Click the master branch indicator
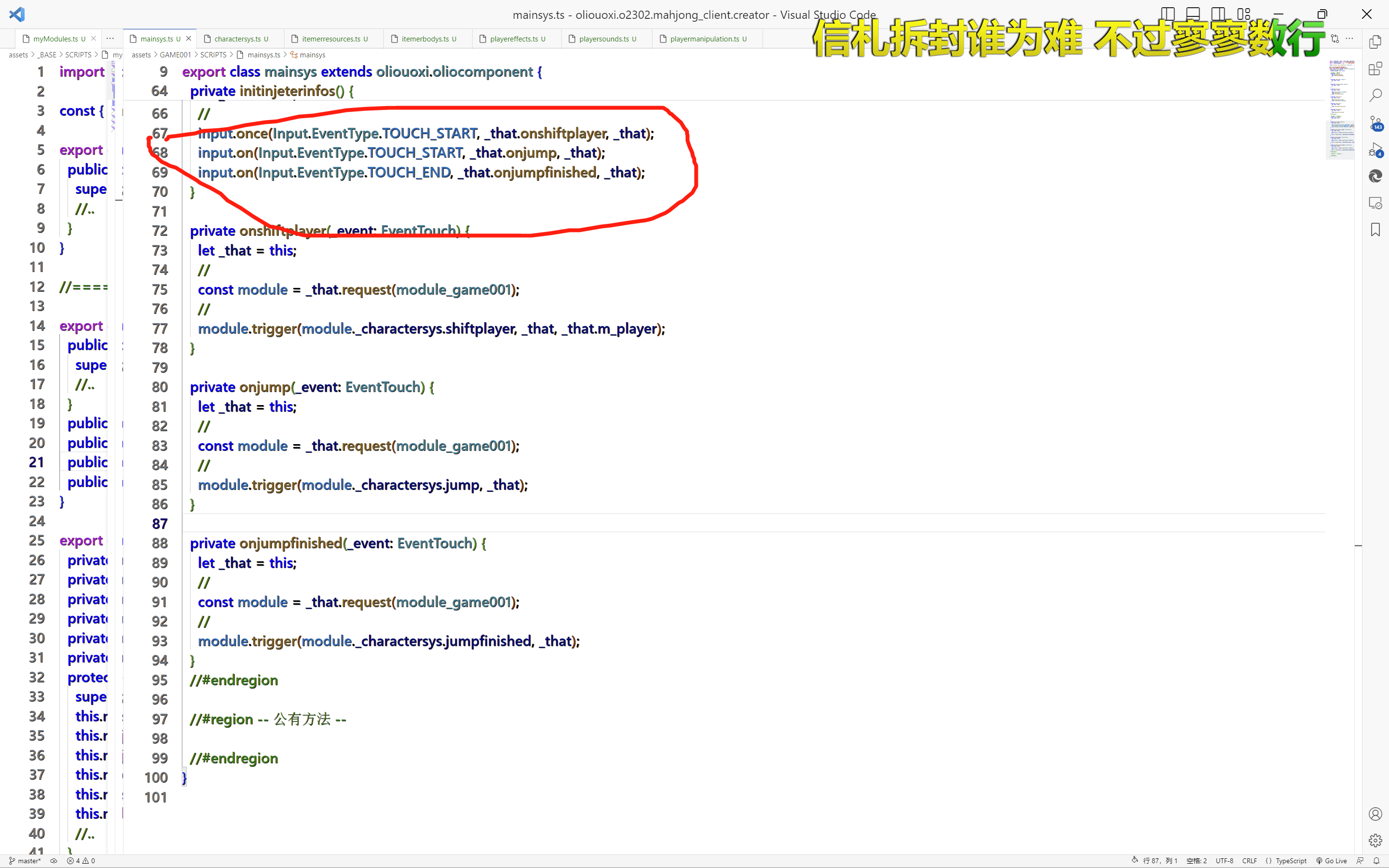 tap(25, 861)
